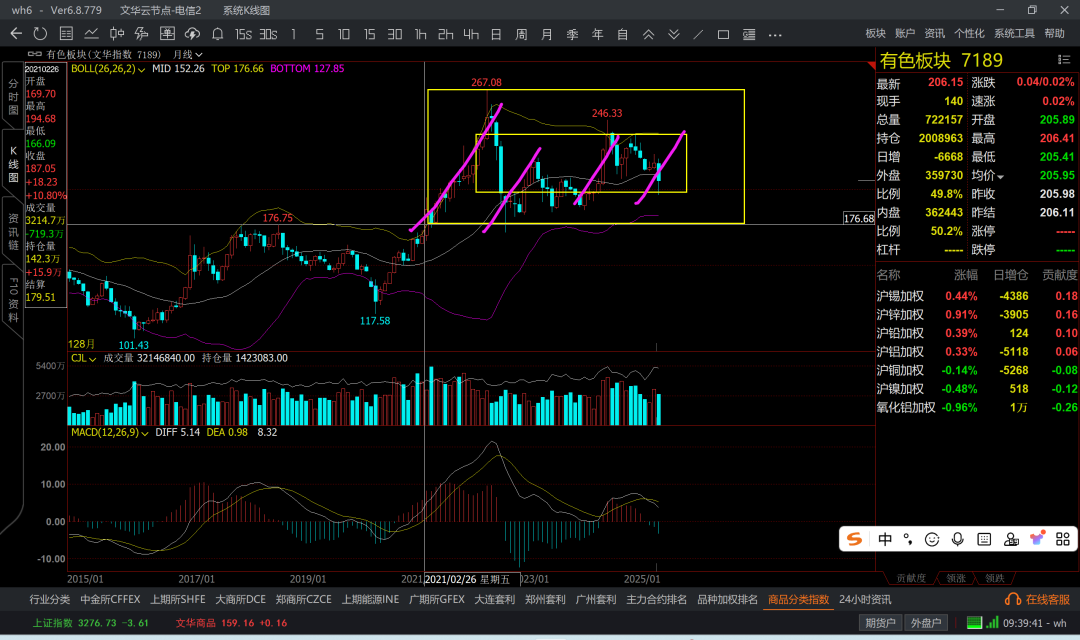
Task: Open the 系统工具 menu
Action: tap(1014, 34)
